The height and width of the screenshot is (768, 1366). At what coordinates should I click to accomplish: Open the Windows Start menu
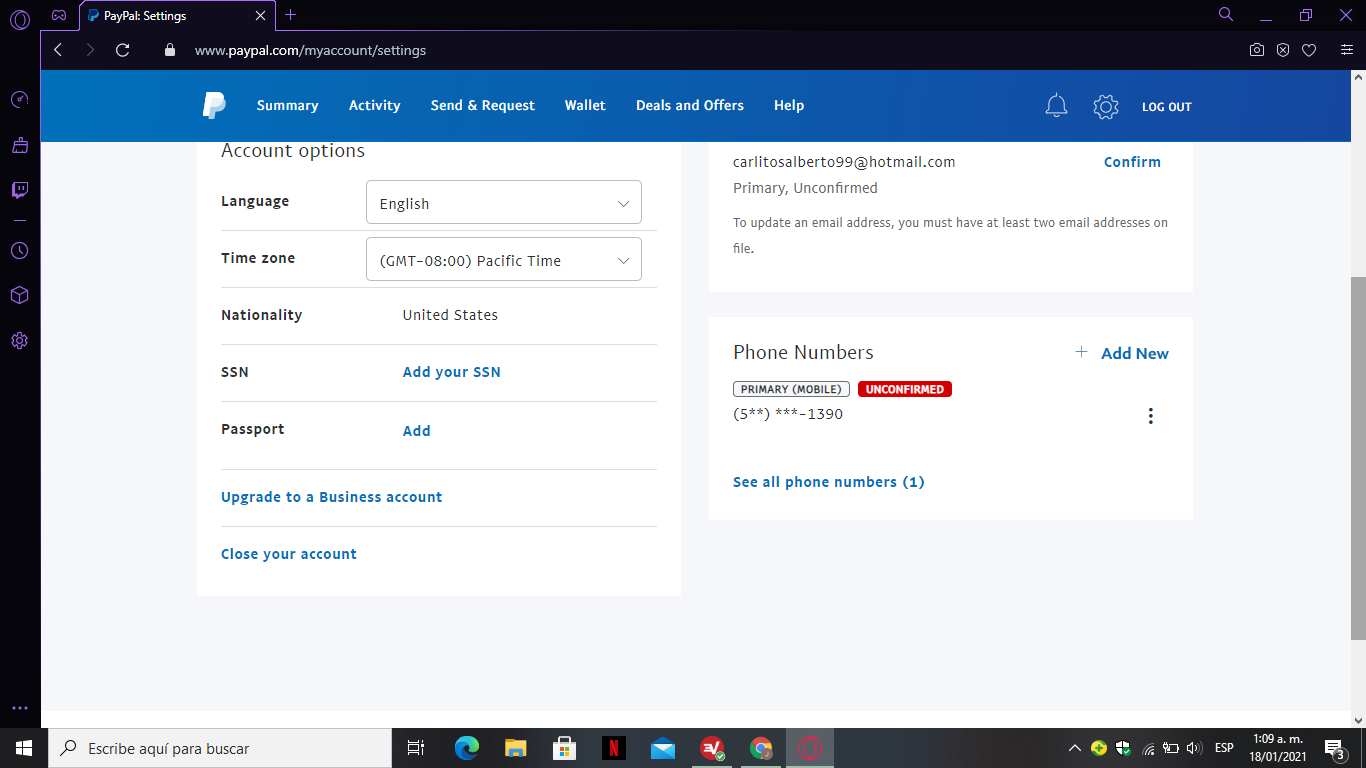[x=24, y=748]
